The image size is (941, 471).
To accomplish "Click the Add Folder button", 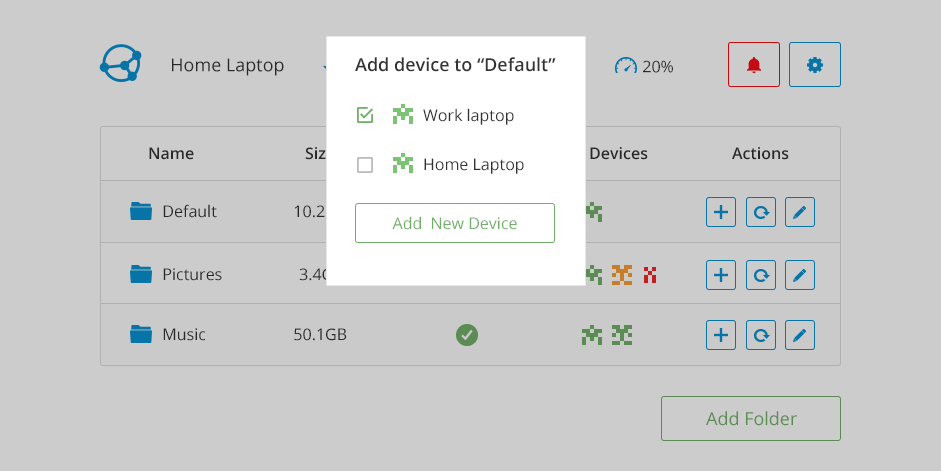I will pos(751,418).
